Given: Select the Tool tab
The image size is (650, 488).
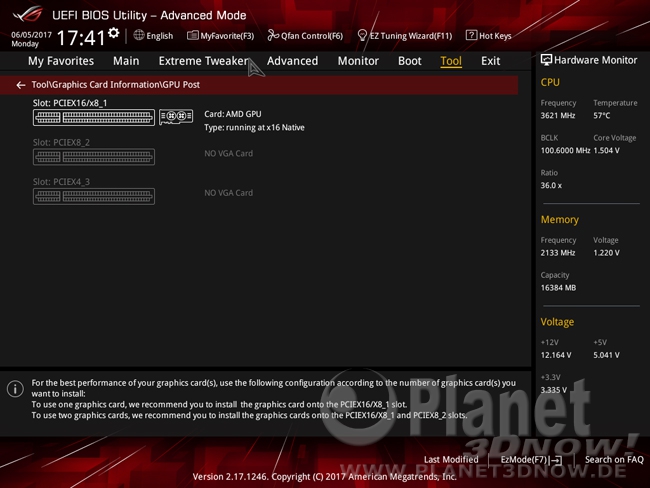Looking at the screenshot, I should (x=451, y=61).
